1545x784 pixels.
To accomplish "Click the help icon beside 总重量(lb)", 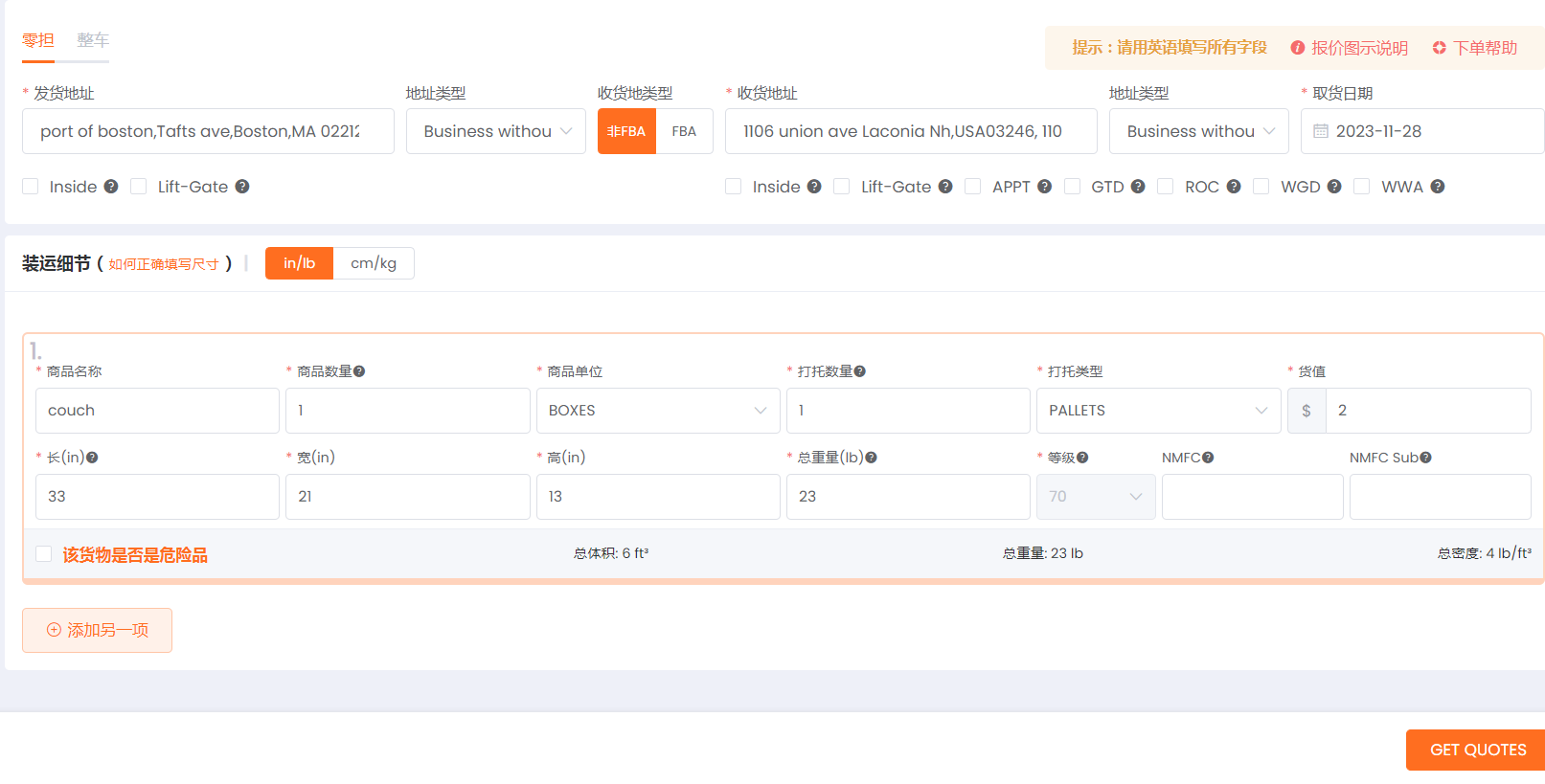I will pos(871,458).
